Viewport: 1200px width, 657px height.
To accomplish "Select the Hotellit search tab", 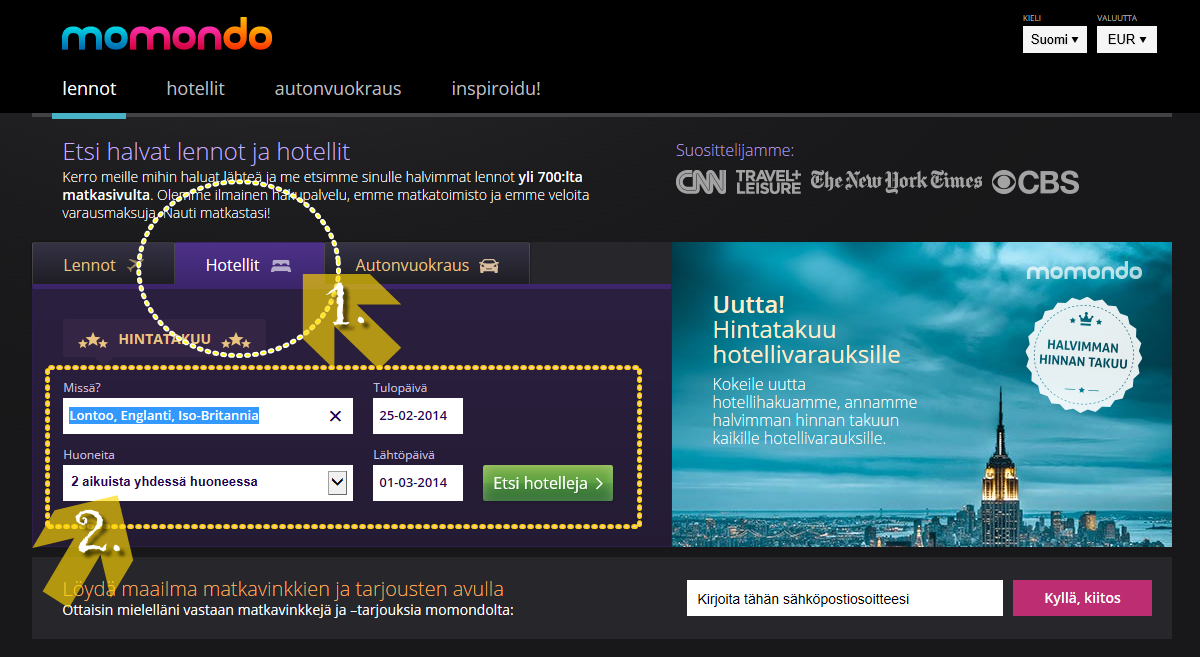I will pyautogui.click(x=250, y=265).
